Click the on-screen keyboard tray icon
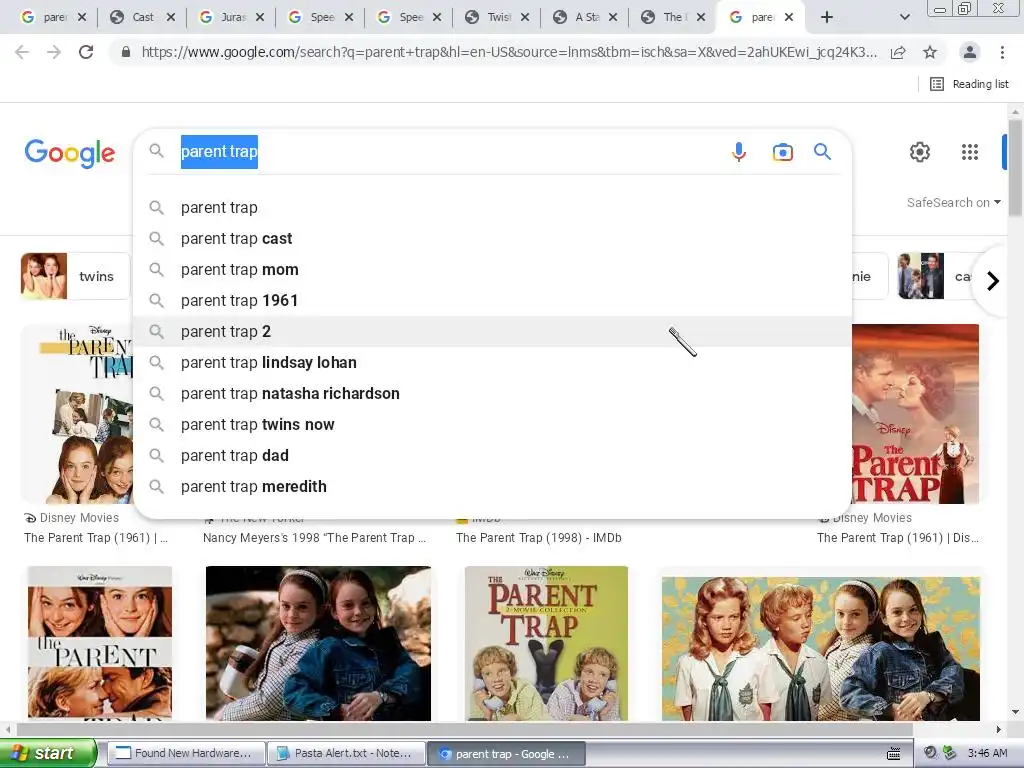Screen dimensions: 1024x768 pos(894,754)
